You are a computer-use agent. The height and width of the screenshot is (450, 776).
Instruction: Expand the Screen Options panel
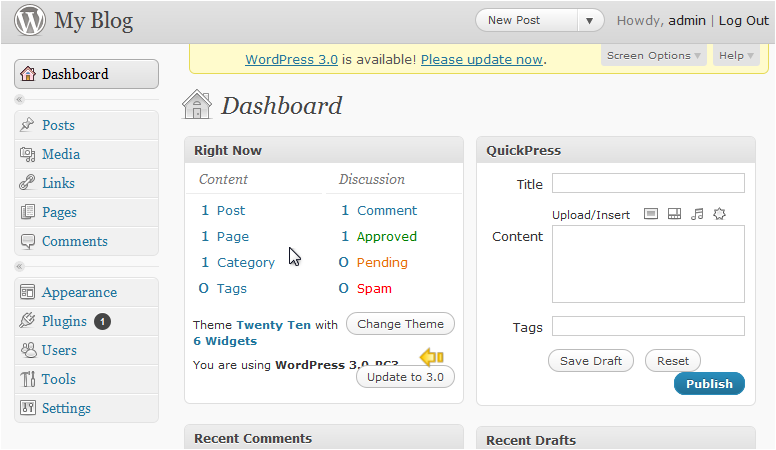[653, 55]
